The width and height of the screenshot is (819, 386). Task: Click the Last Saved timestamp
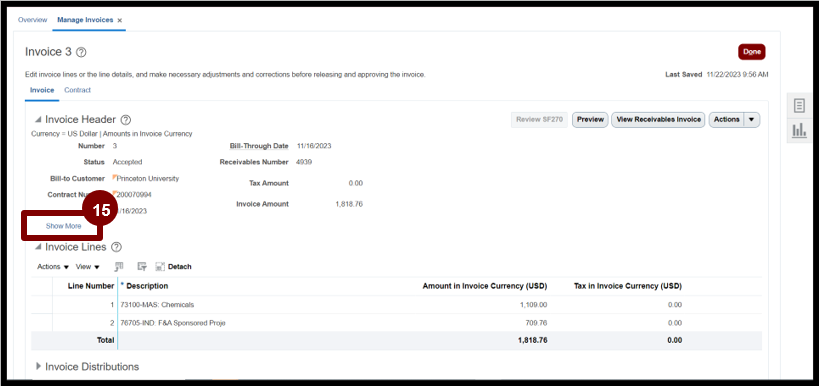click(737, 75)
